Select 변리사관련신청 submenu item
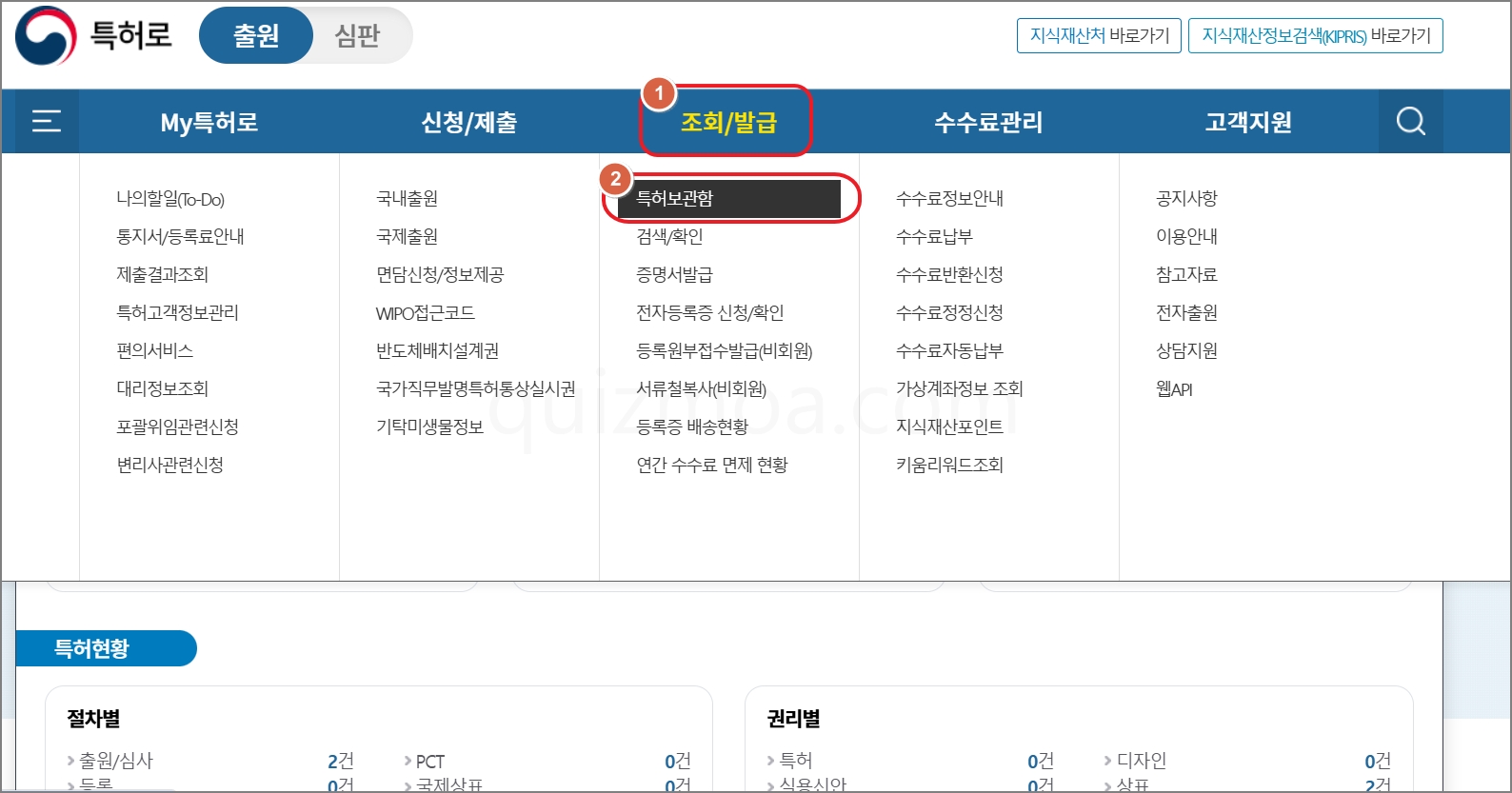Image resolution: width=1512 pixels, height=793 pixels. click(169, 466)
